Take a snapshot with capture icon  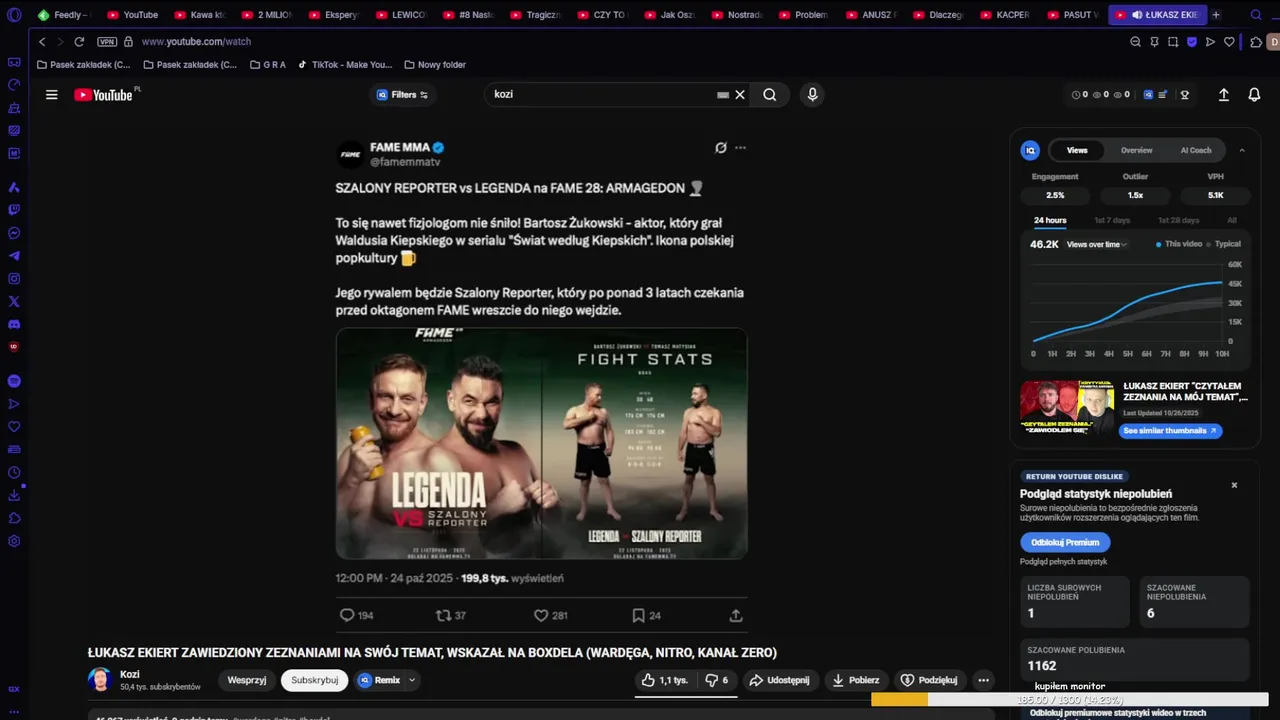coord(1173,42)
